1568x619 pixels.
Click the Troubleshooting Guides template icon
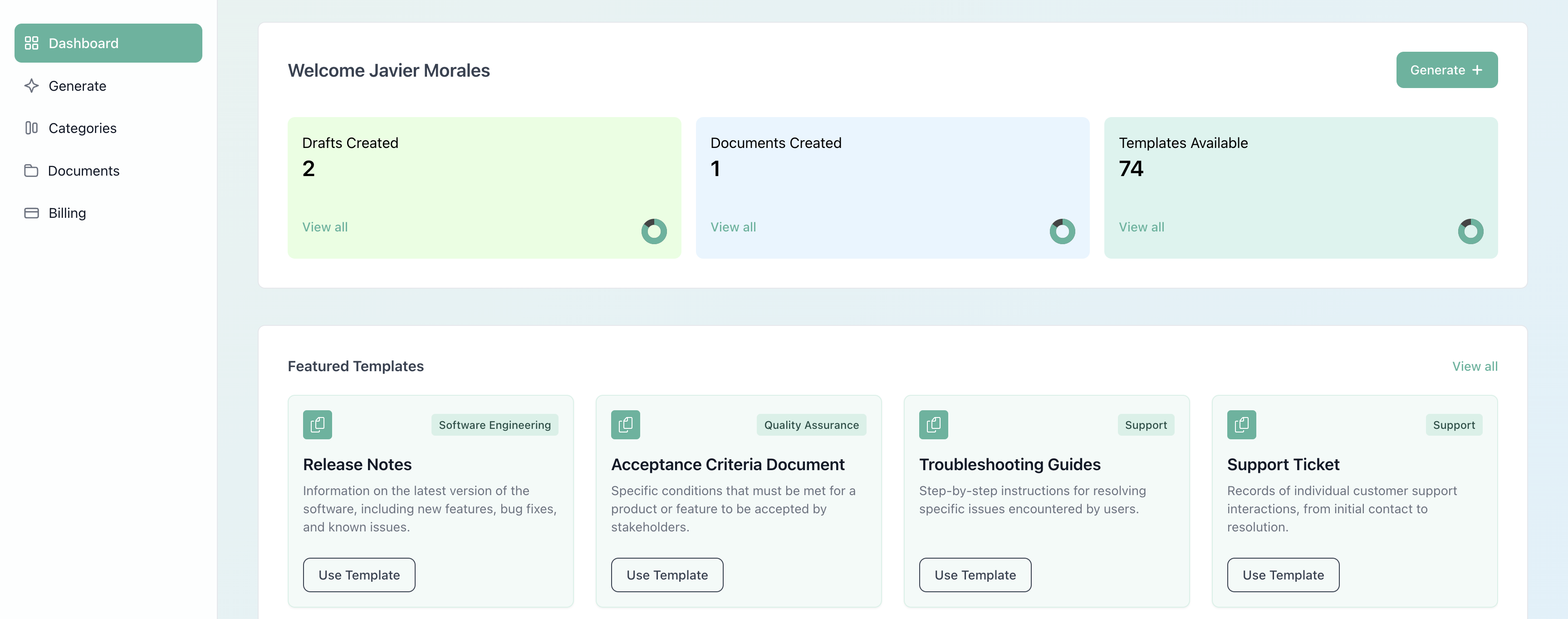tap(933, 424)
